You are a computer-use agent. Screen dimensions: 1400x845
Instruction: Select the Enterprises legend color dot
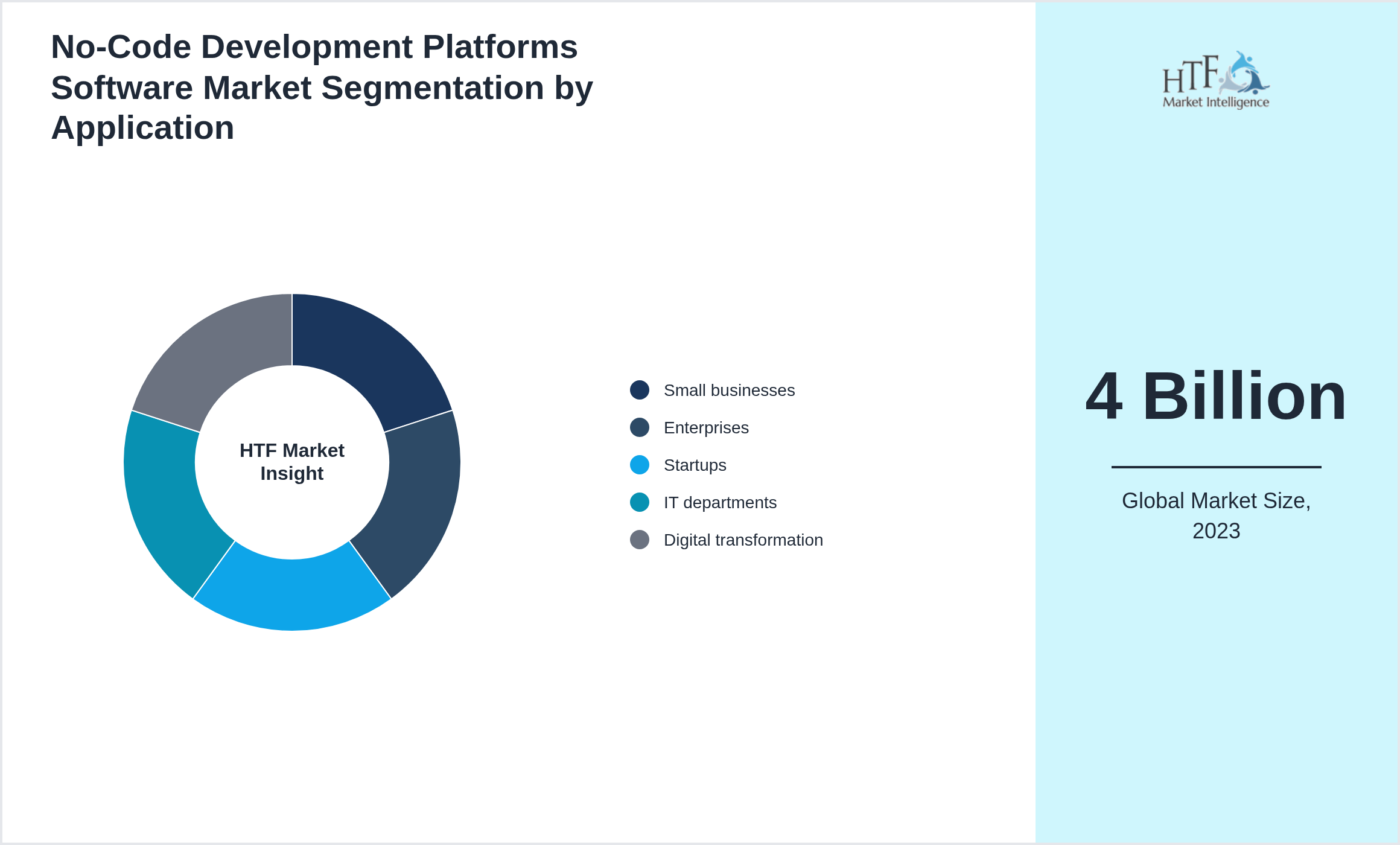coord(639,427)
